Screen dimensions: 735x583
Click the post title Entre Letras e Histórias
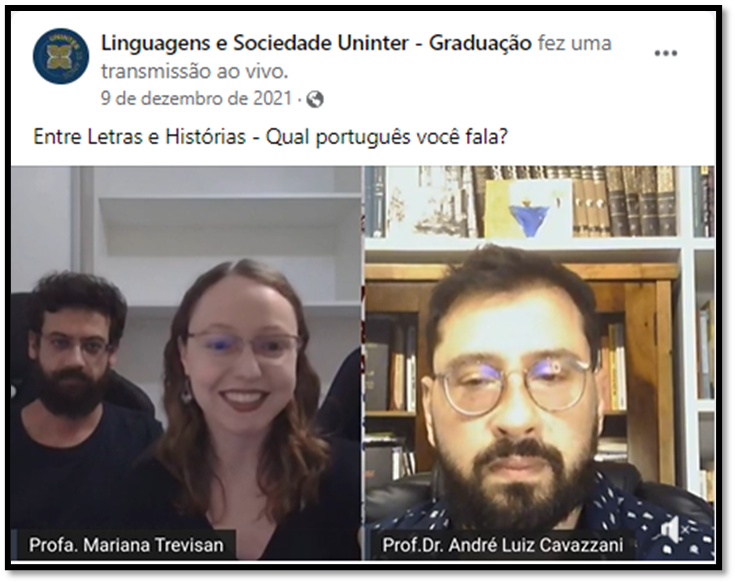140,137
